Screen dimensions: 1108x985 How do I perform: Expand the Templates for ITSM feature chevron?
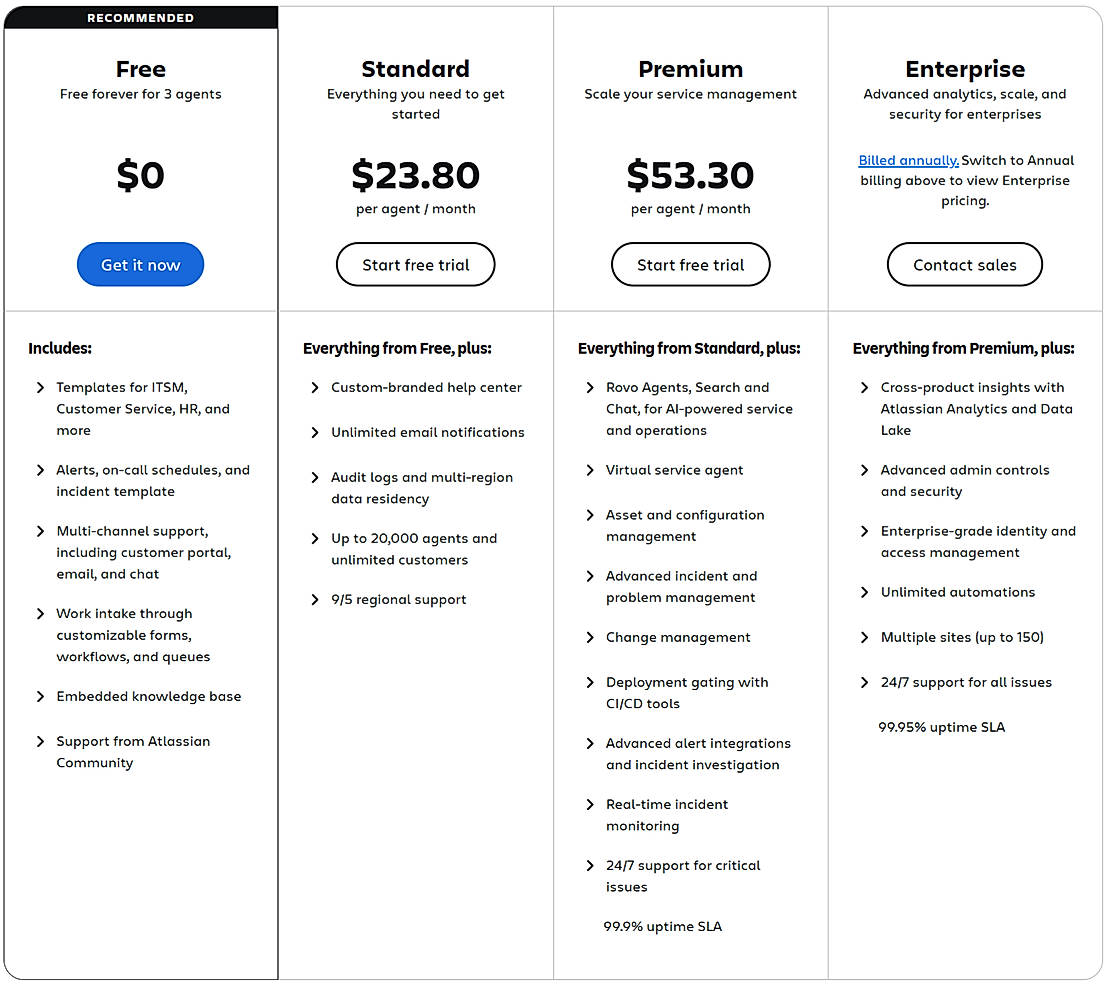(x=40, y=387)
